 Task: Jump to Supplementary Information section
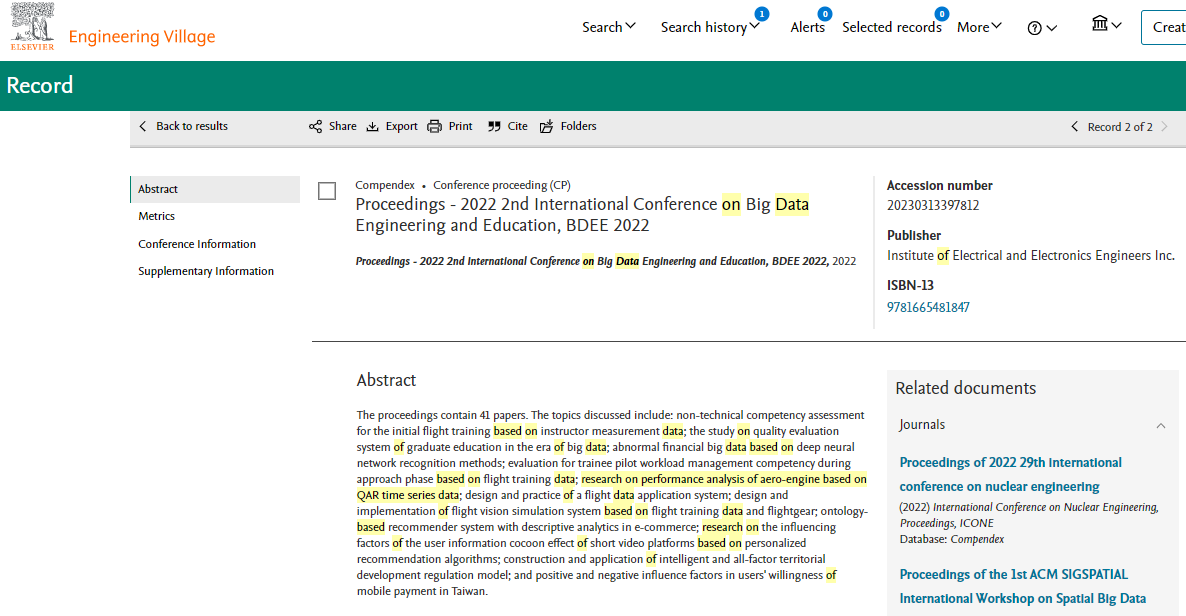[x=206, y=271]
